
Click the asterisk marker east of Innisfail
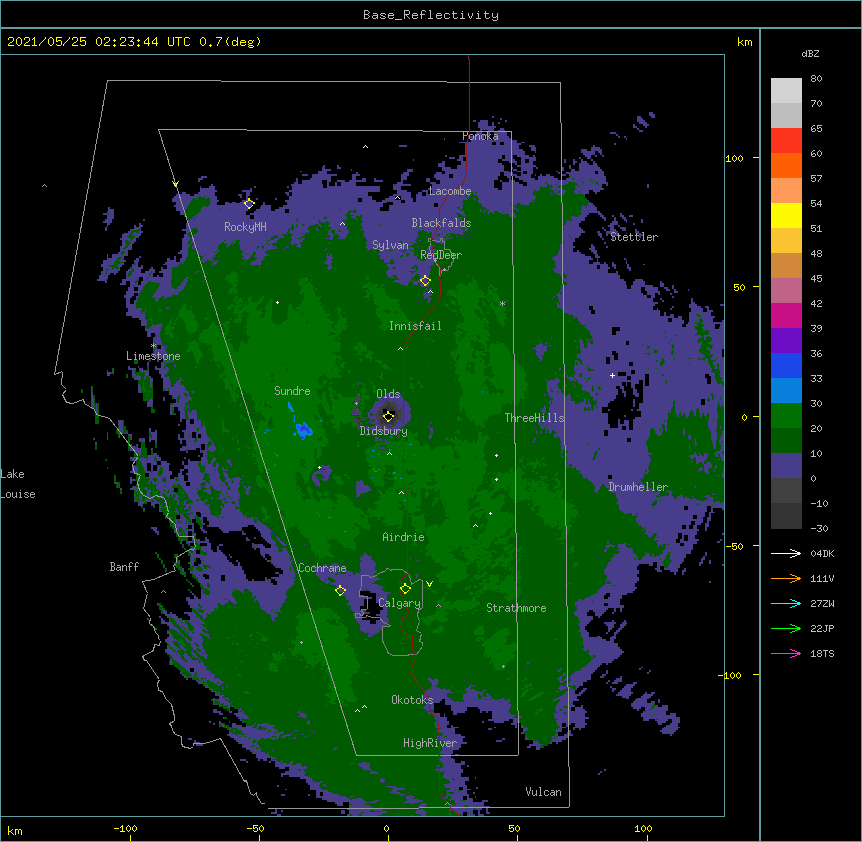(502, 303)
